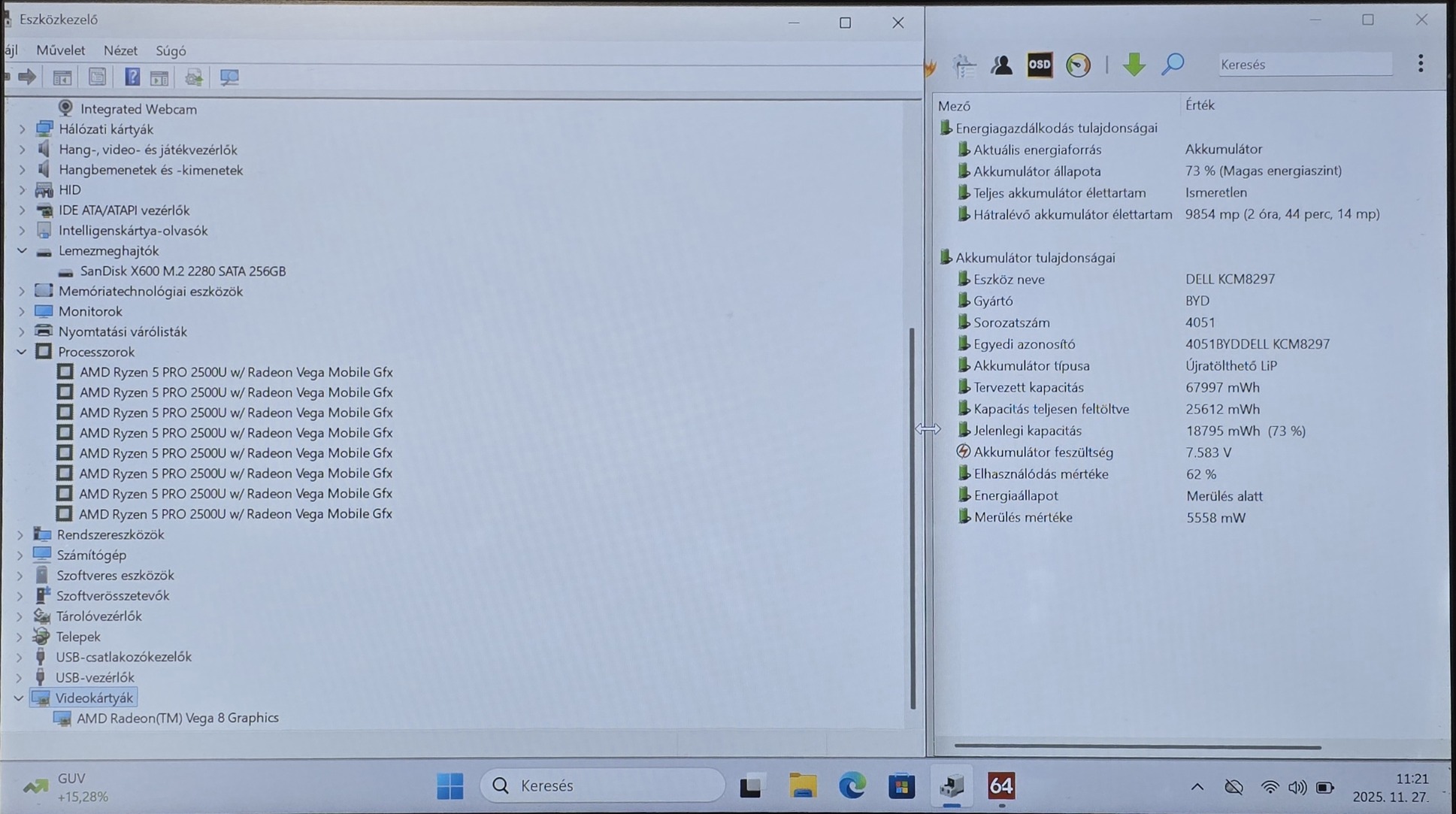Open the three-dot options menu in AIDA64
This screenshot has height=814, width=1456.
[1420, 64]
